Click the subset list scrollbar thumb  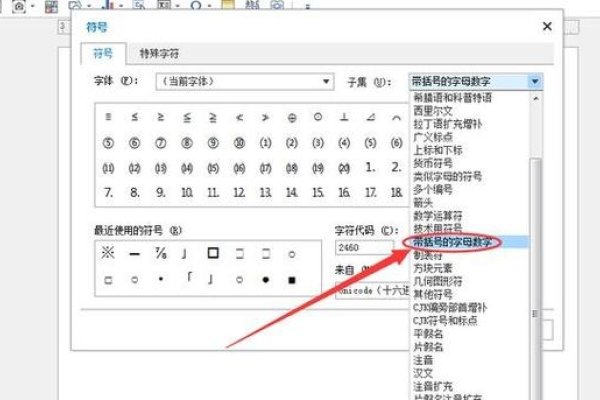[536, 279]
